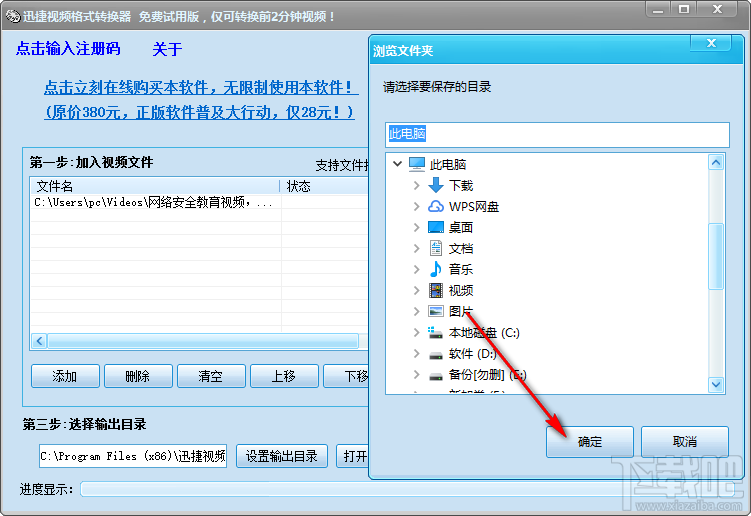Click the 文档 document icon
751x516 pixels.
pos(436,248)
